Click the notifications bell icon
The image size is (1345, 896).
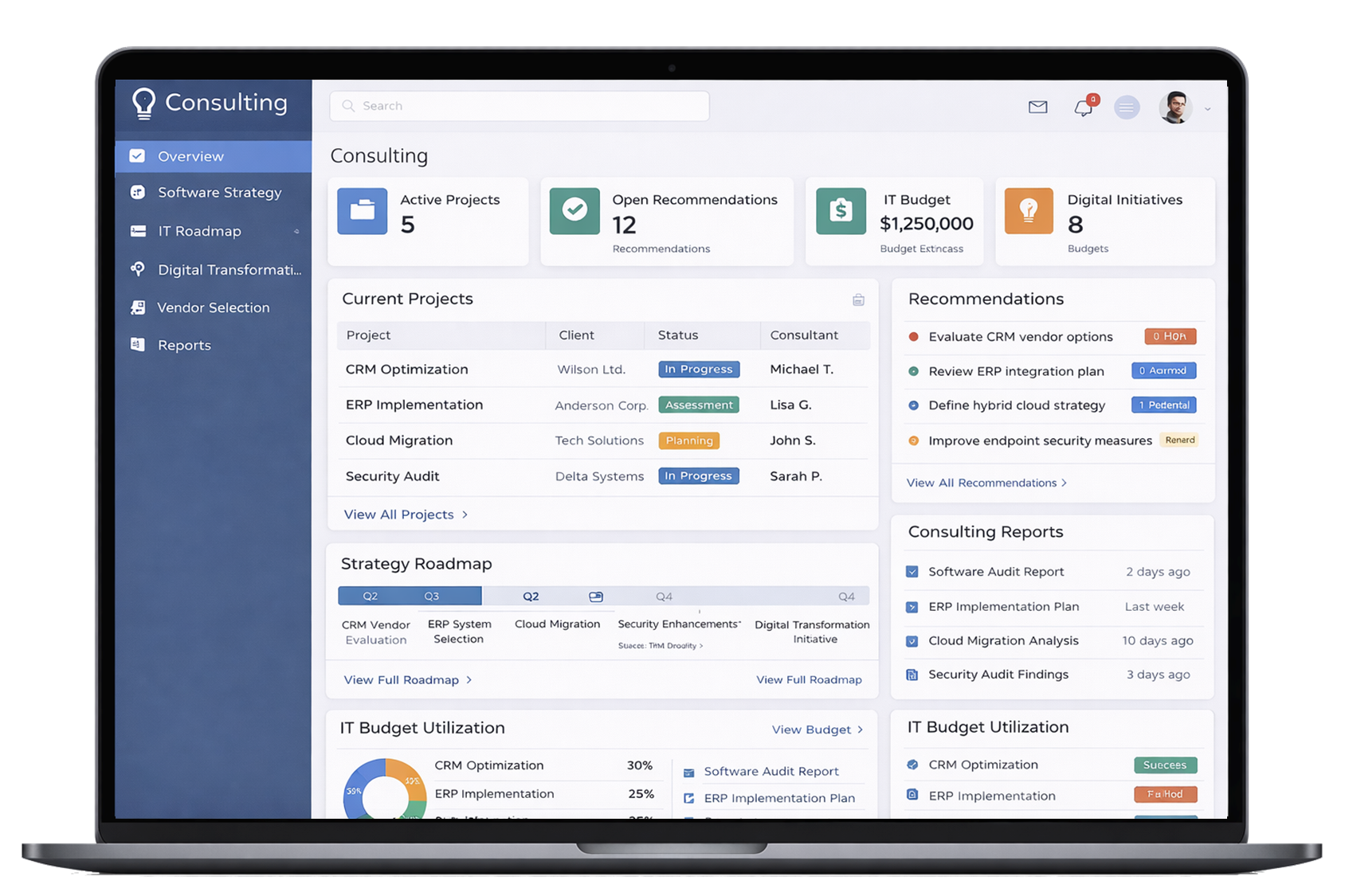1083,108
